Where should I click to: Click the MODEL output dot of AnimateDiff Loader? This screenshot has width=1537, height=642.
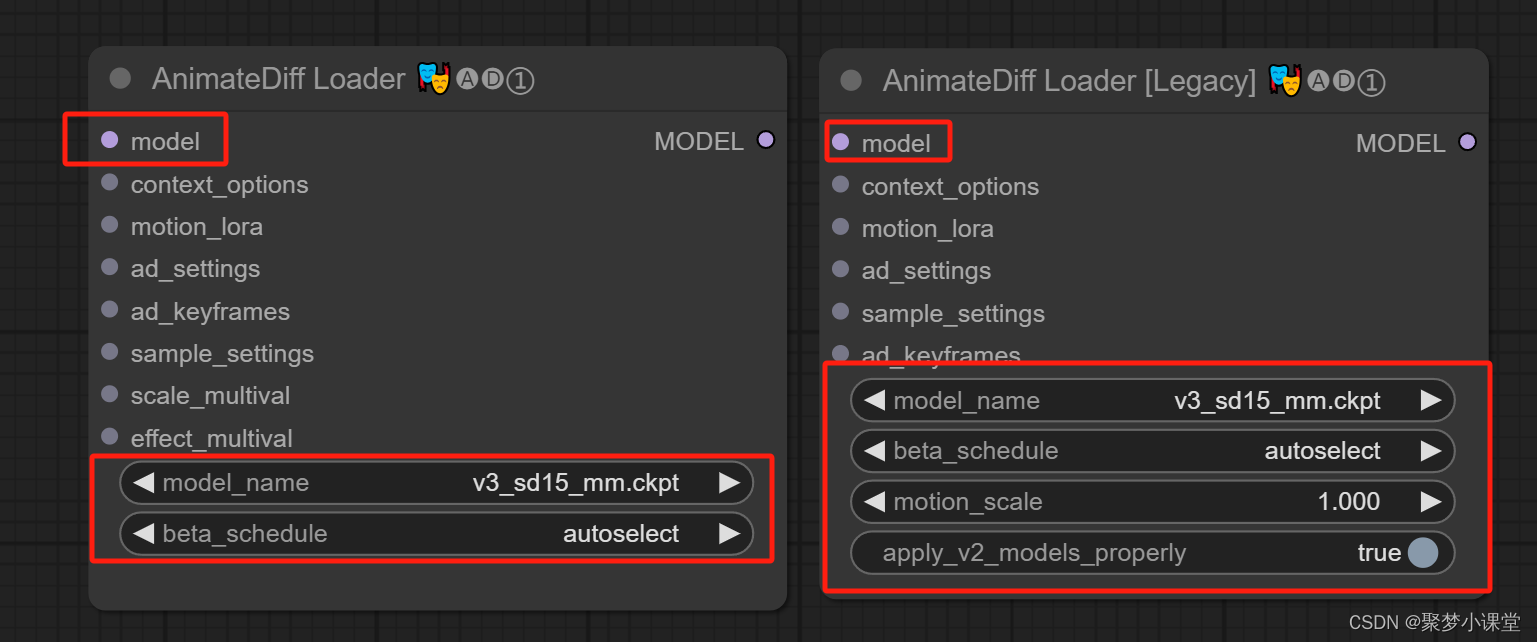pyautogui.click(x=766, y=140)
